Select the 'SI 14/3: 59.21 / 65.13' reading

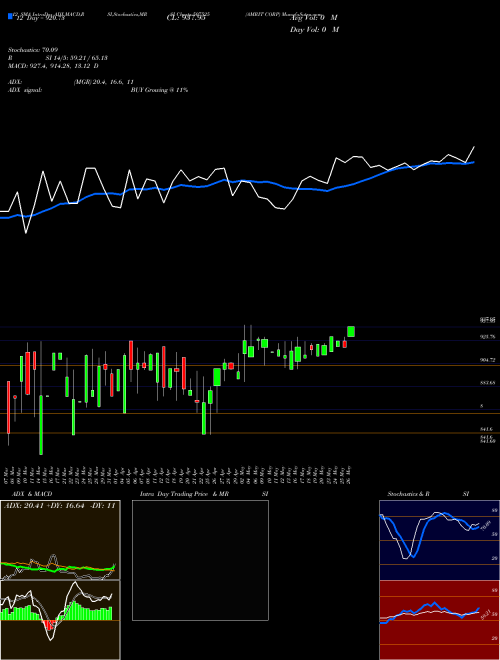77,58
